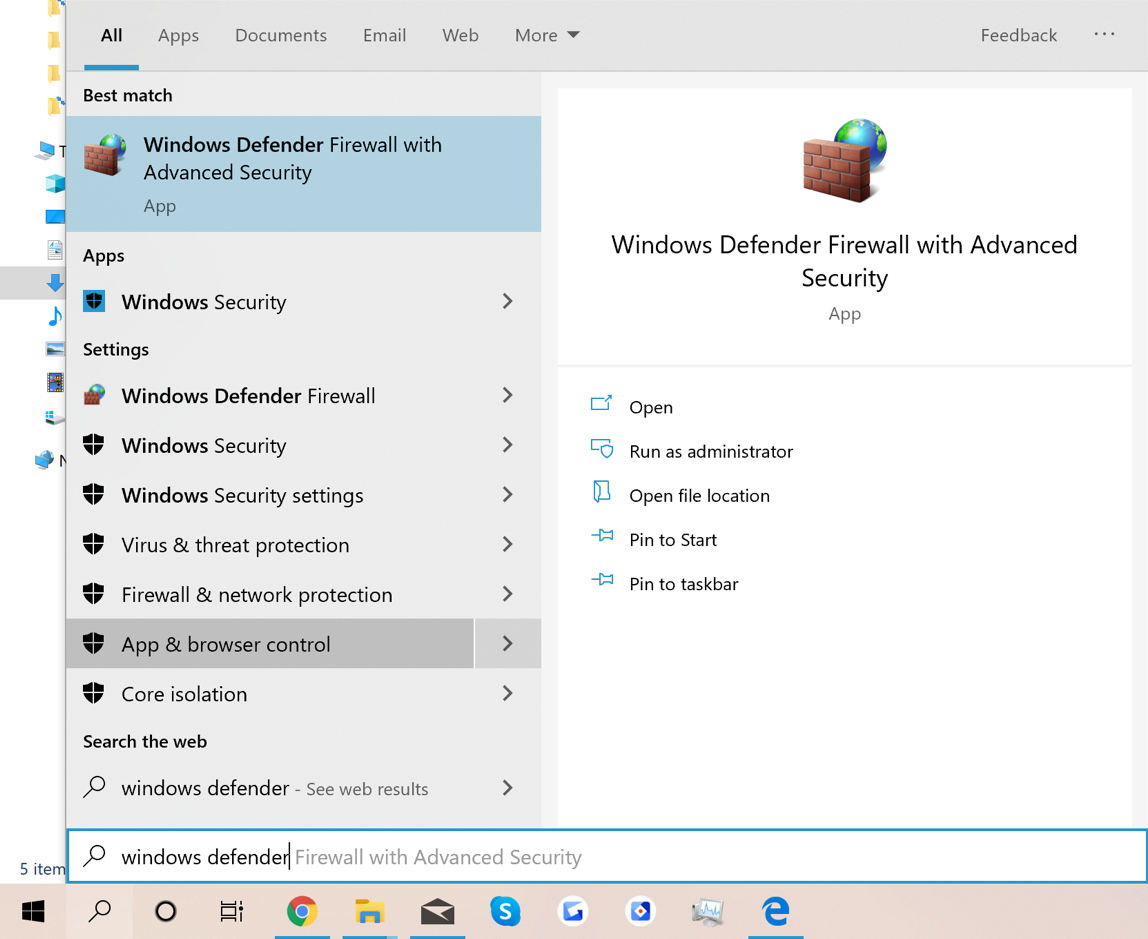Click the taskbar Search magnifier icon
This screenshot has width=1148, height=939.
pyautogui.click(x=100, y=911)
